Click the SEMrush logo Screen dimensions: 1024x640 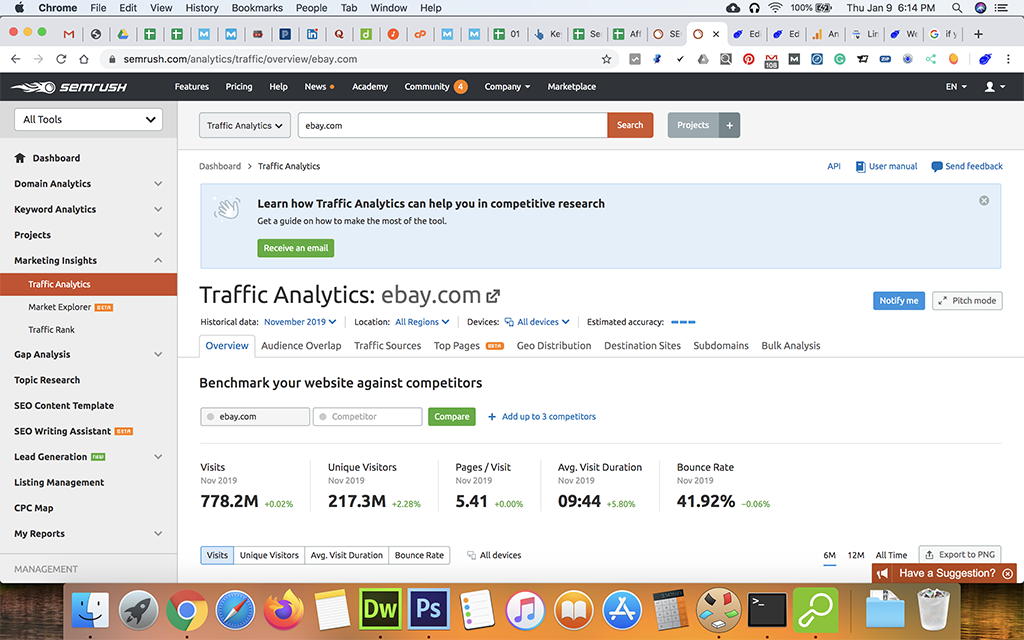(69, 87)
